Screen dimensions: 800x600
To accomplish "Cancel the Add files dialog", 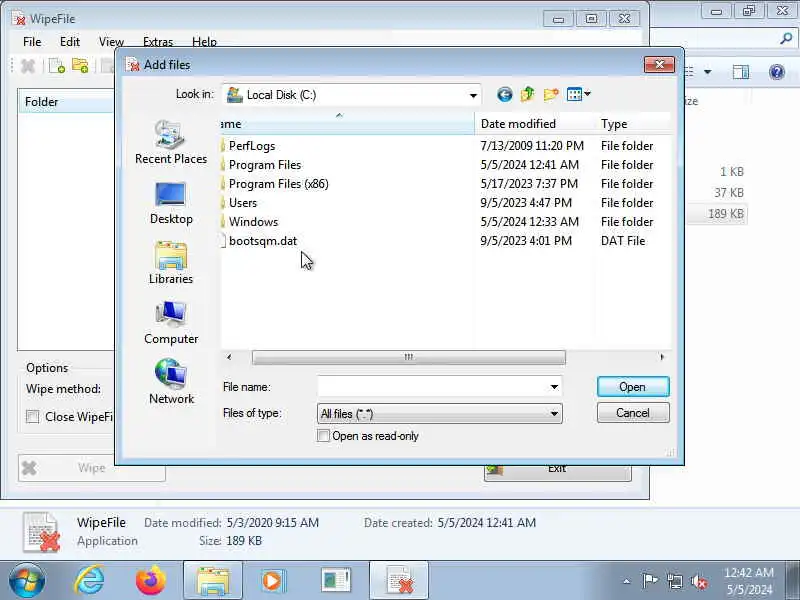I will tap(633, 413).
